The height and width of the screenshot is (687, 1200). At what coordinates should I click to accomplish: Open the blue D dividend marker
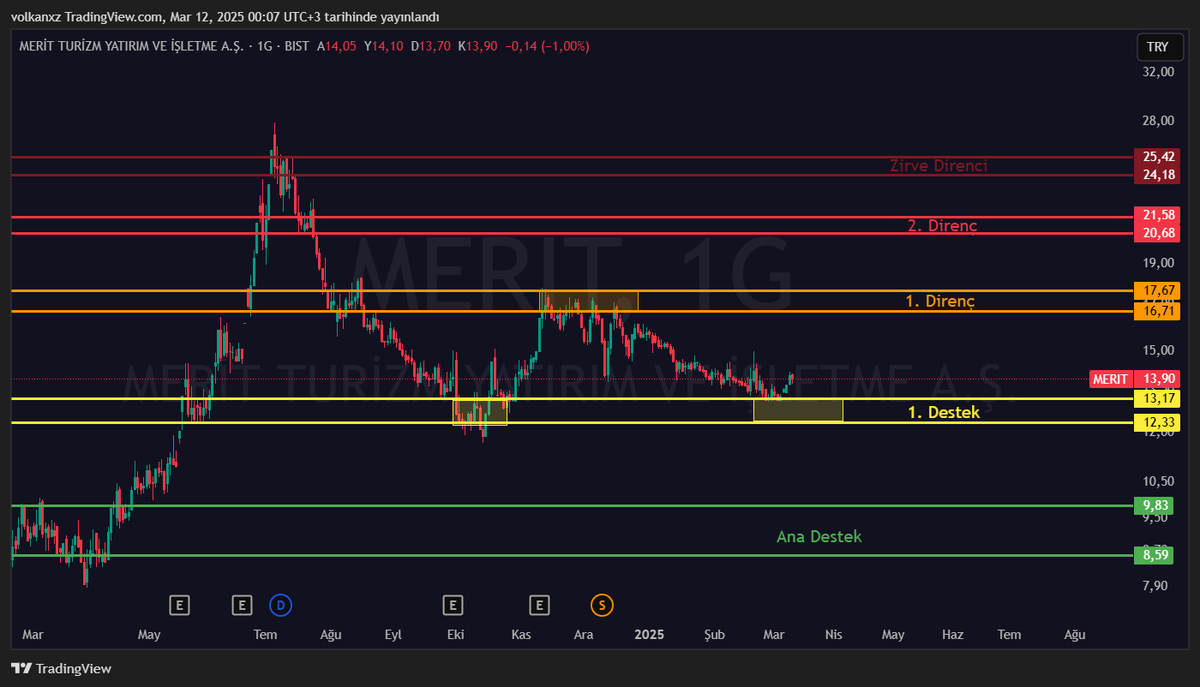(280, 605)
